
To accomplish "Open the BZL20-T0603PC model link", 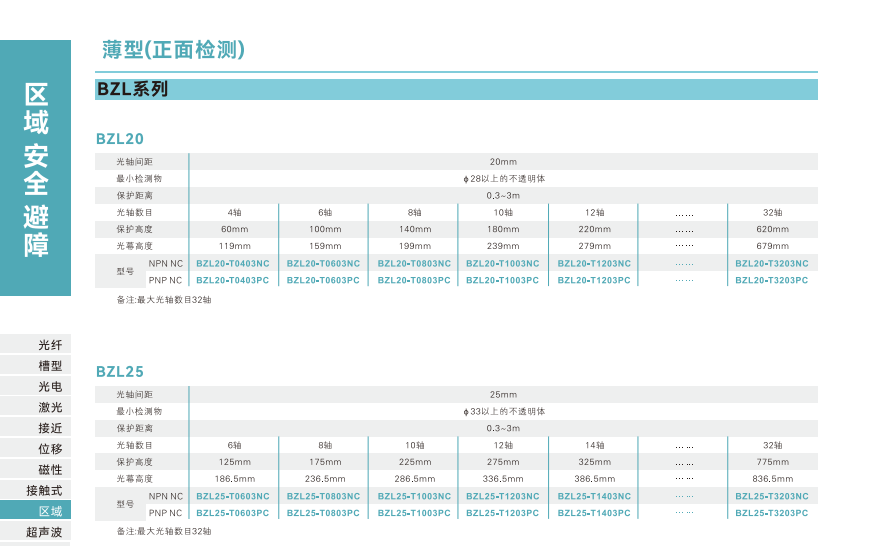I will pyautogui.click(x=323, y=281).
